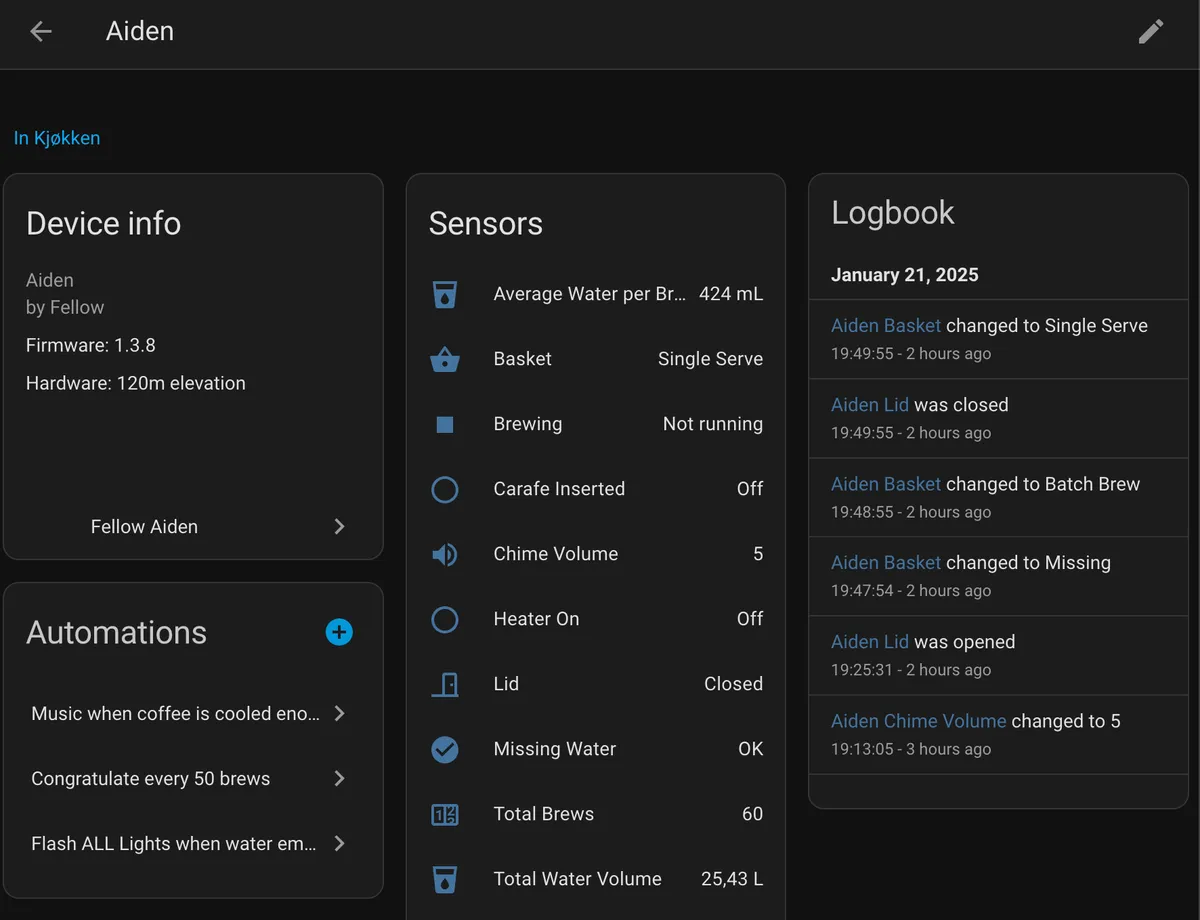Click the Average Water per Brew cup icon

pyautogui.click(x=444, y=294)
